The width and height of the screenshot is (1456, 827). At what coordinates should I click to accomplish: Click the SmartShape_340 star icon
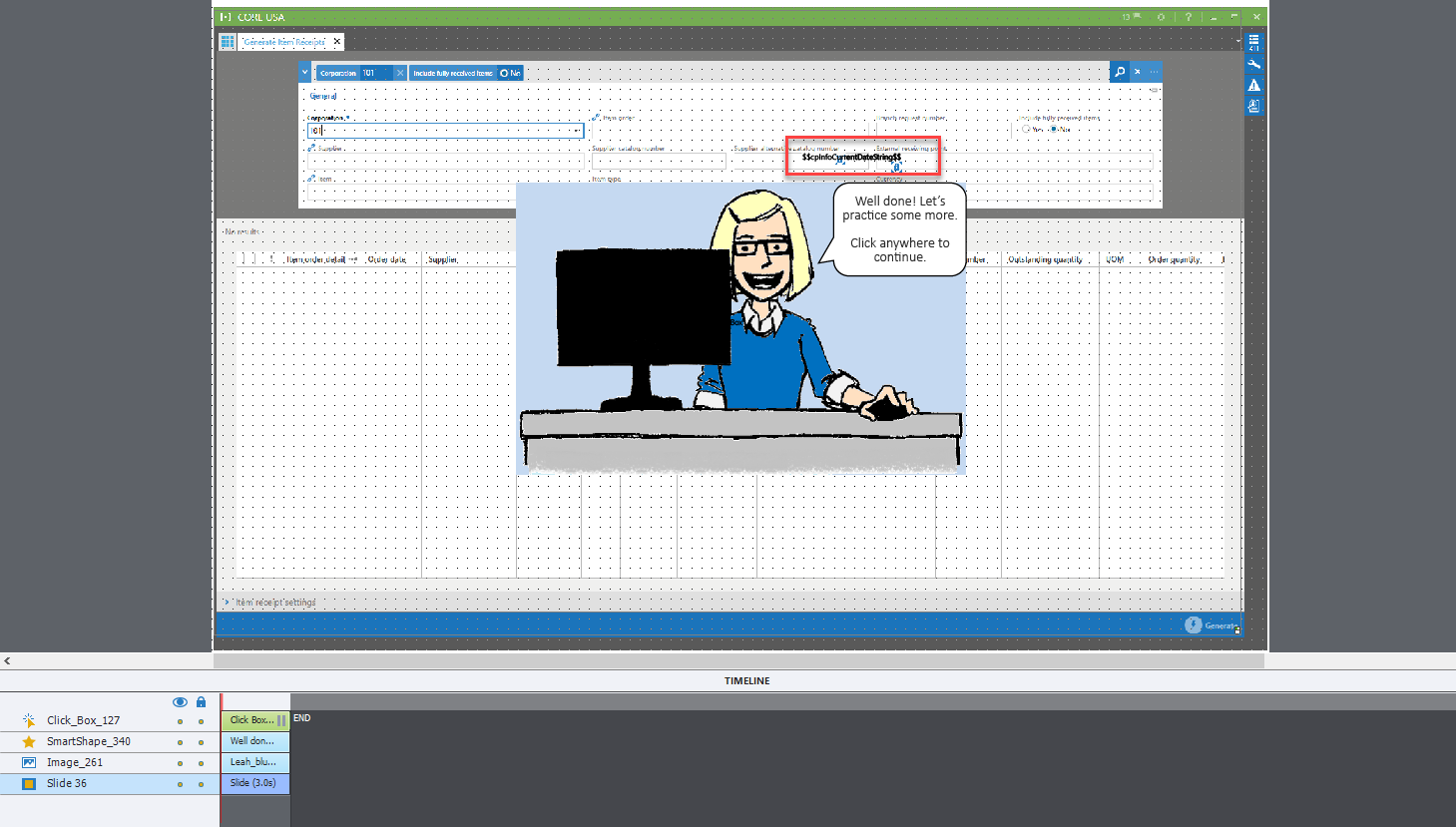click(29, 741)
